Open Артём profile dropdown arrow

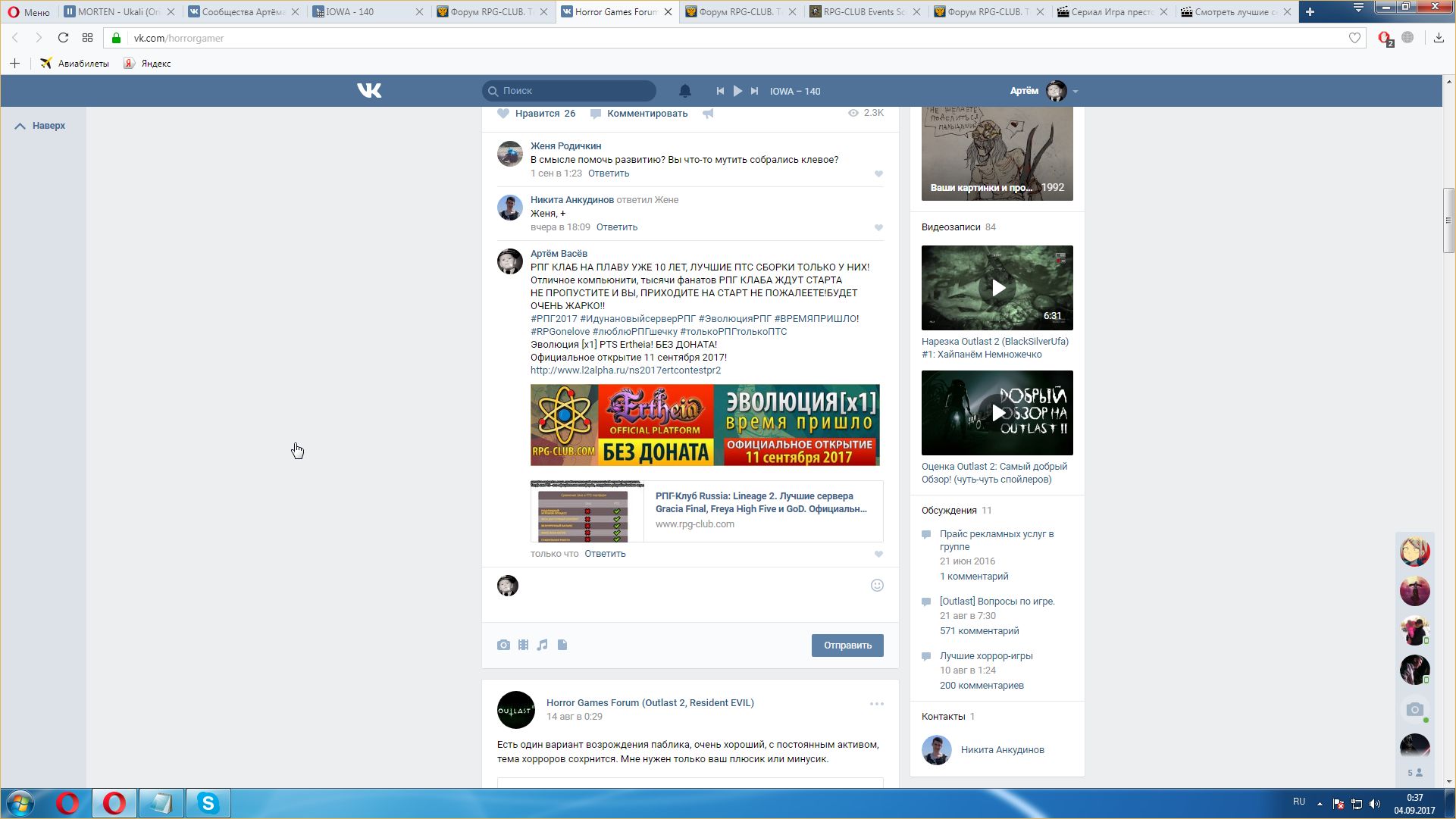point(1076,92)
